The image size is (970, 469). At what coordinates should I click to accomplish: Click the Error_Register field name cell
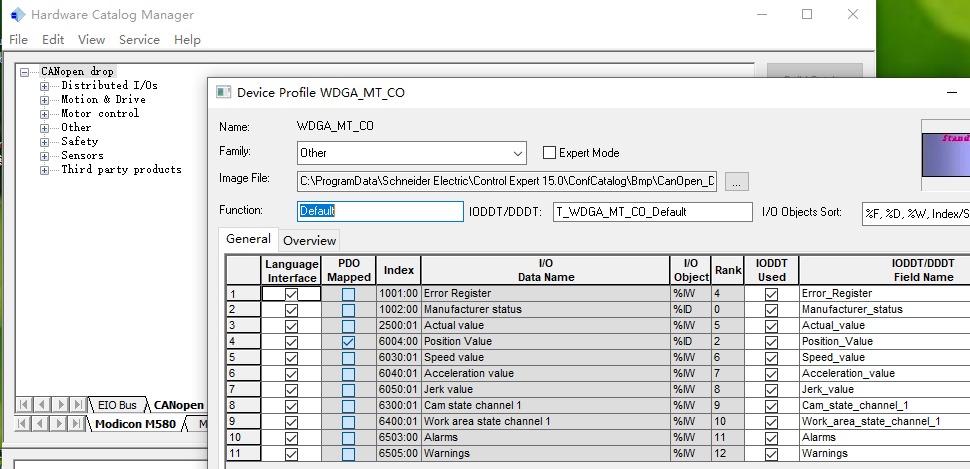885,293
